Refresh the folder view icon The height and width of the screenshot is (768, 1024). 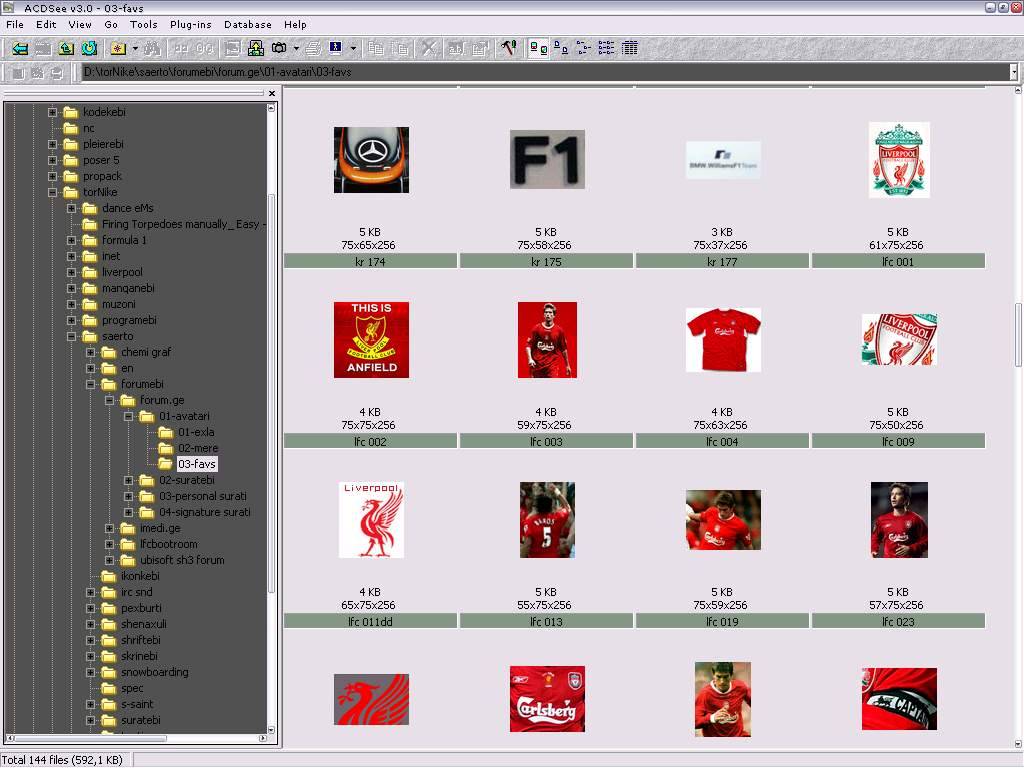click(x=89, y=48)
